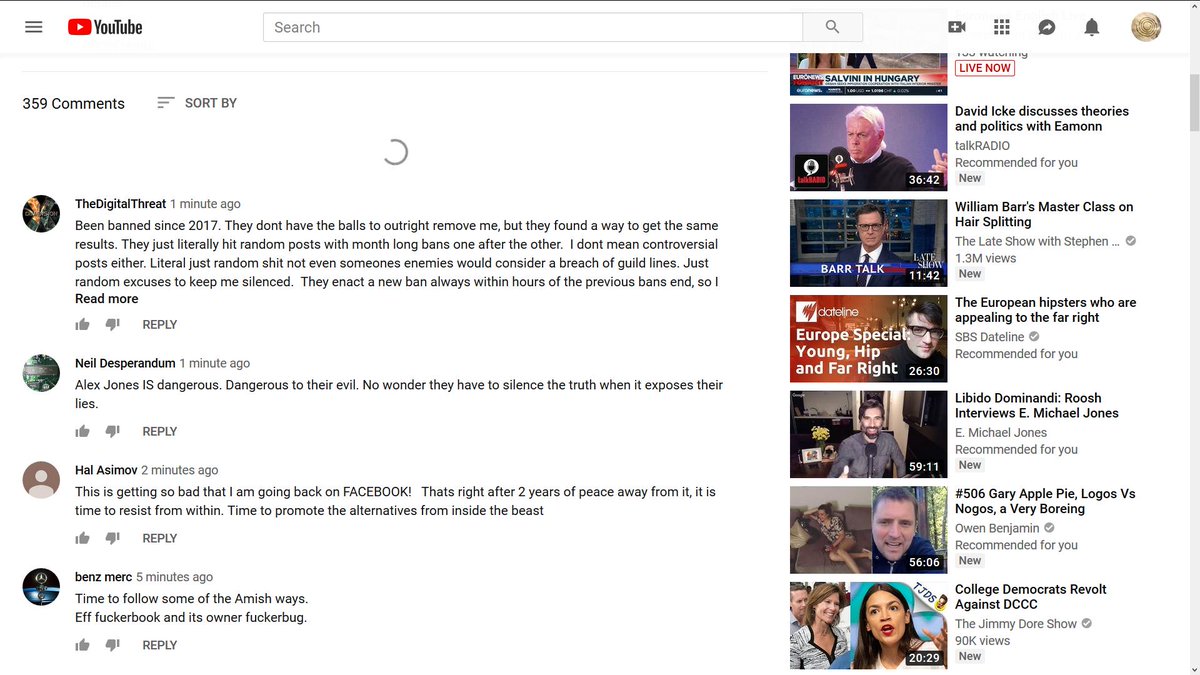The width and height of the screenshot is (1200, 675).
Task: Reply to benz merc's comment
Action: click(160, 646)
